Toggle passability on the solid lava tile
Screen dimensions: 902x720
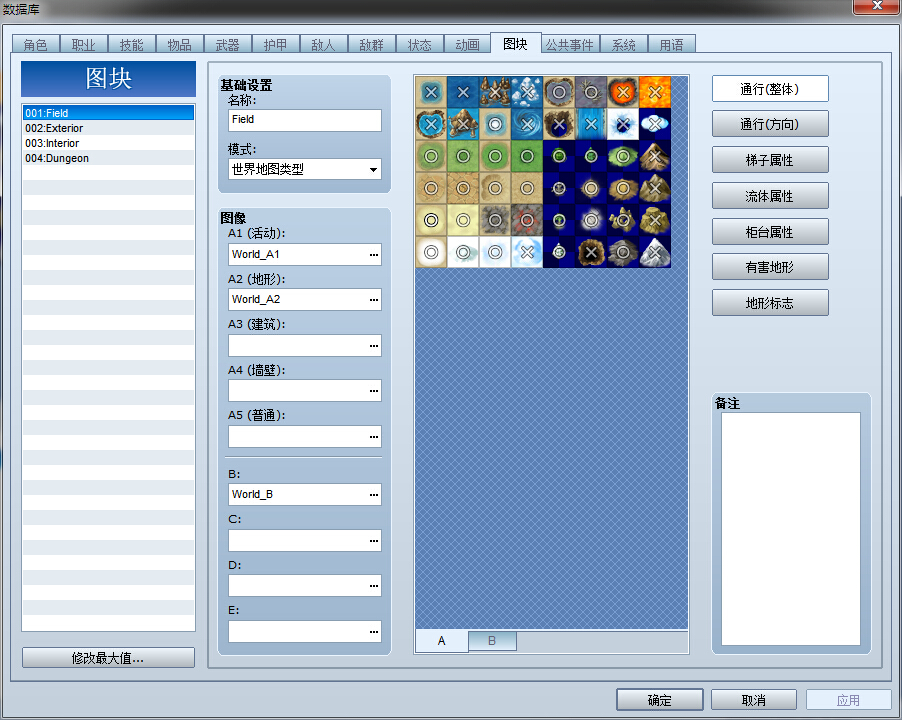point(655,92)
